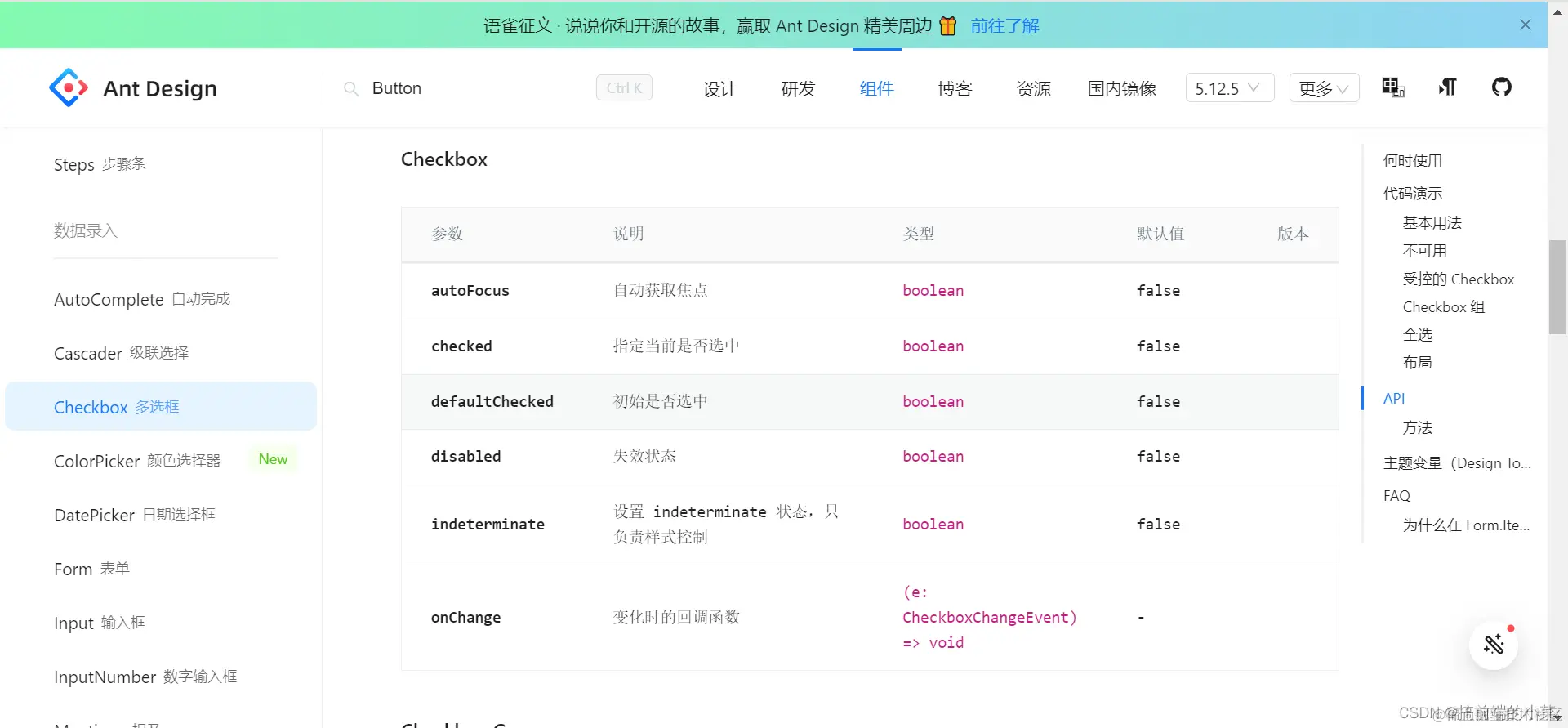This screenshot has width=1568, height=728.
Task: Jump to 不可用 anchor
Action: (1424, 250)
